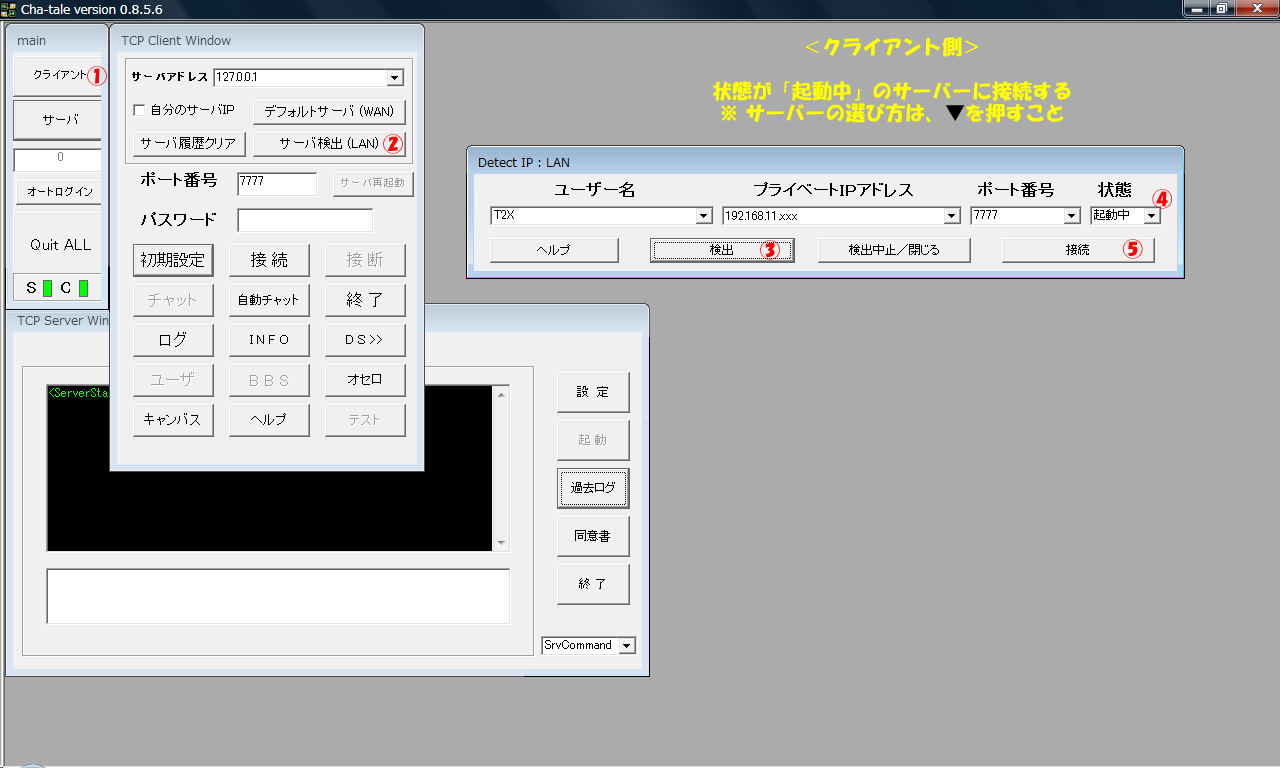The height and width of the screenshot is (768, 1280).
Task: Open the ユーザー名 dropdown showing T2X
Action: [704, 215]
